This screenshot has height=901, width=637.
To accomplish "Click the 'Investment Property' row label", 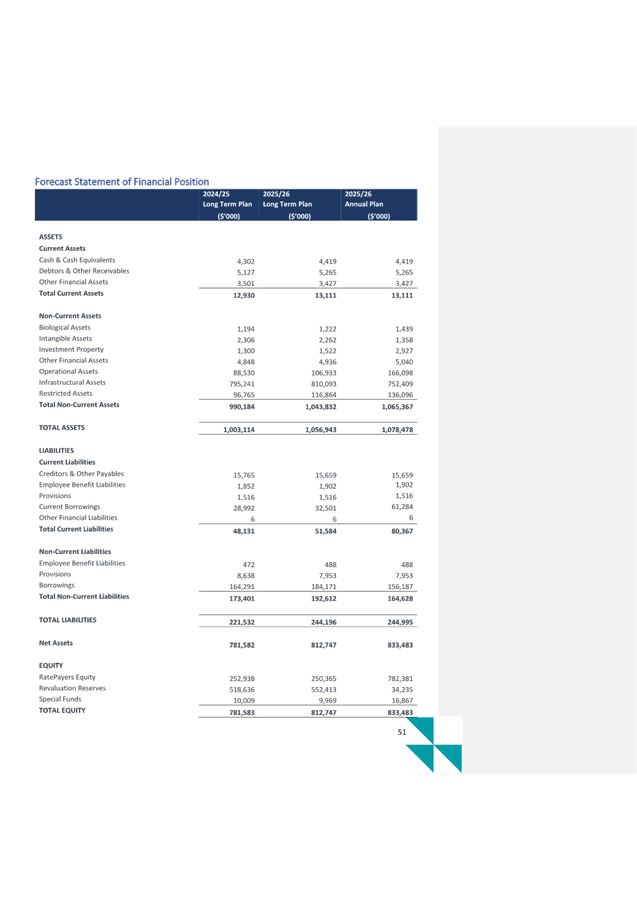I will pos(71,349).
